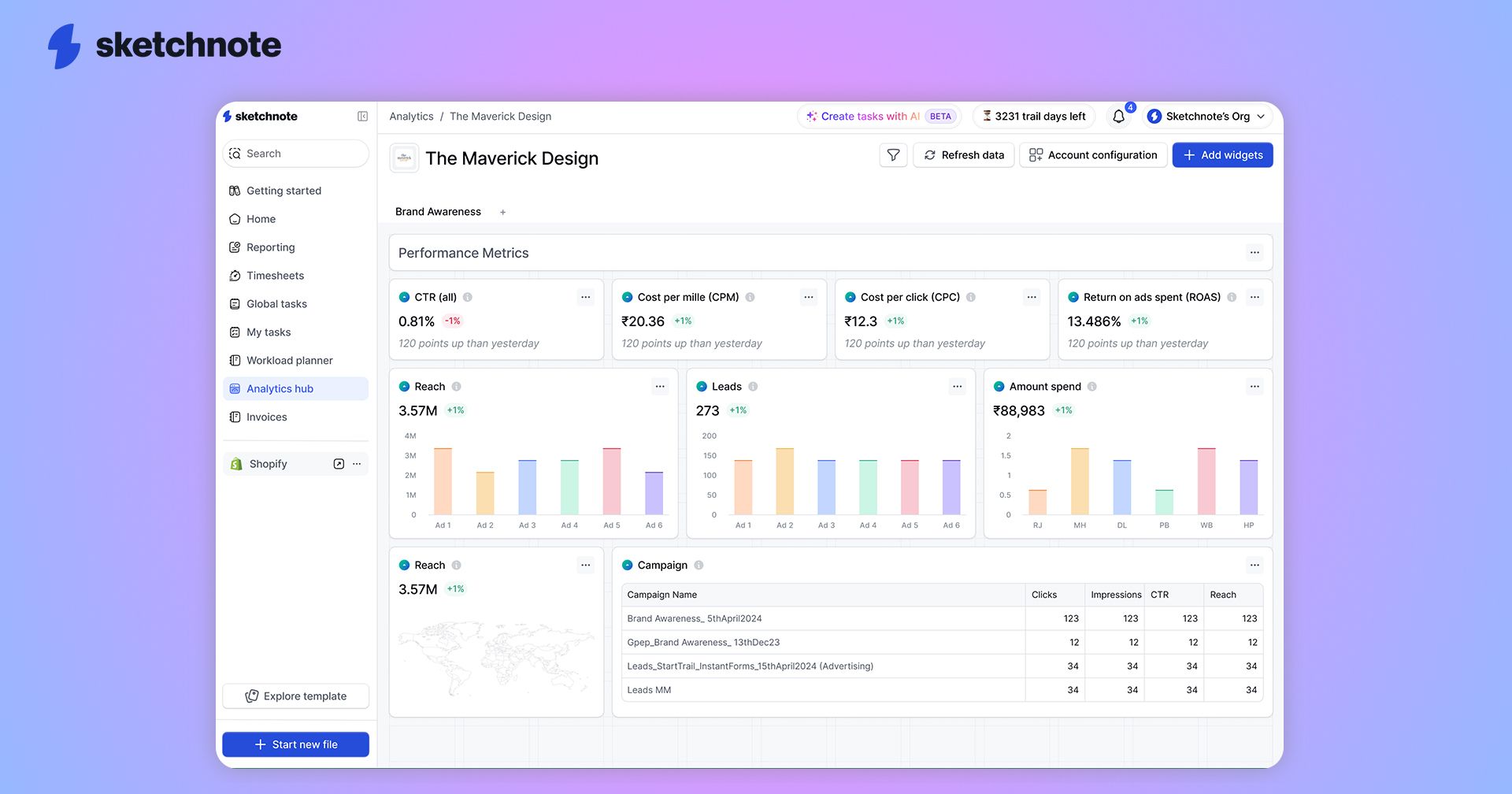Image resolution: width=1512 pixels, height=794 pixels.
Task: Collapse the sidebar panel icon
Action: [x=362, y=117]
